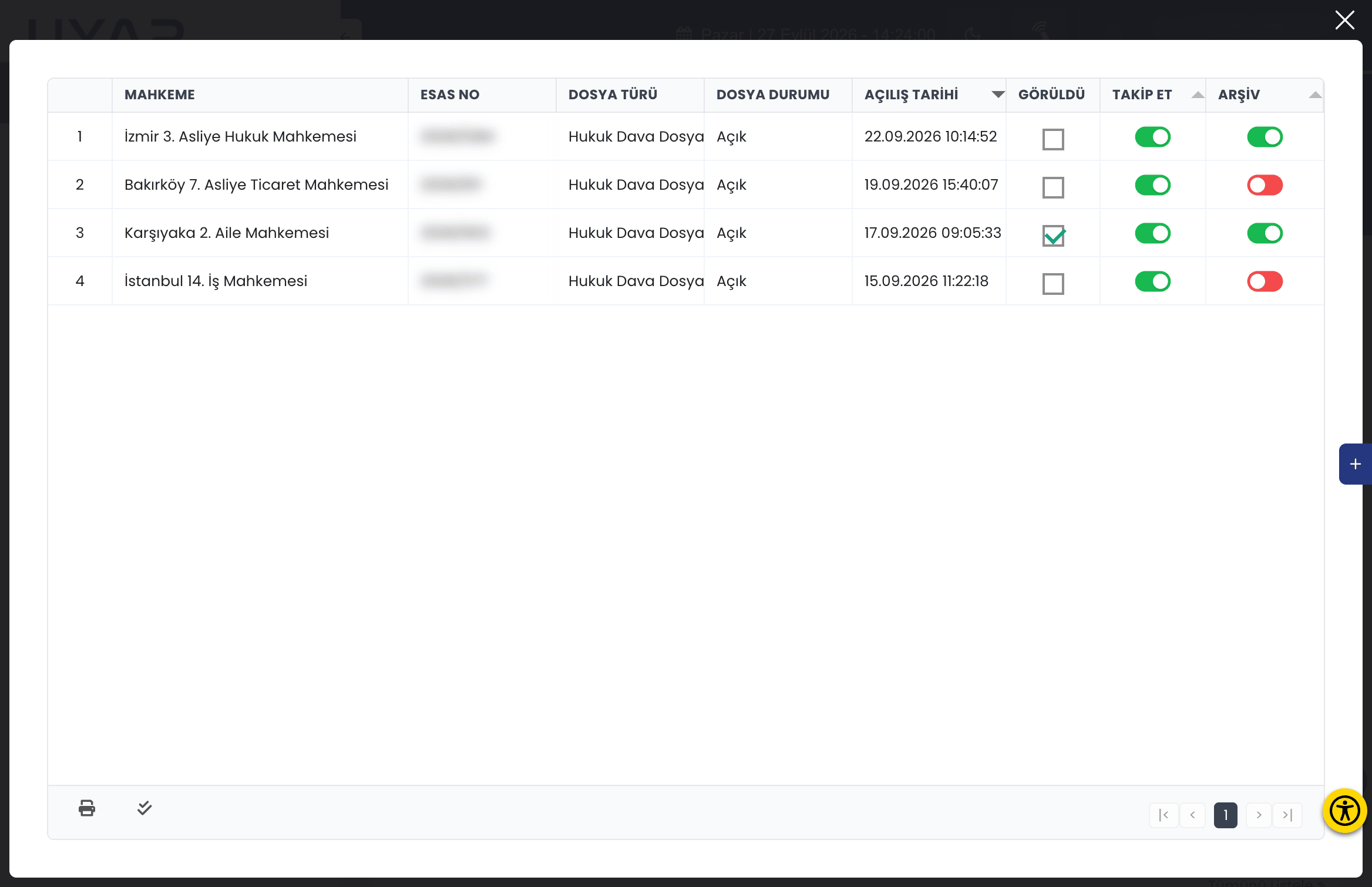
Task: Go to the first page of results
Action: click(1163, 815)
